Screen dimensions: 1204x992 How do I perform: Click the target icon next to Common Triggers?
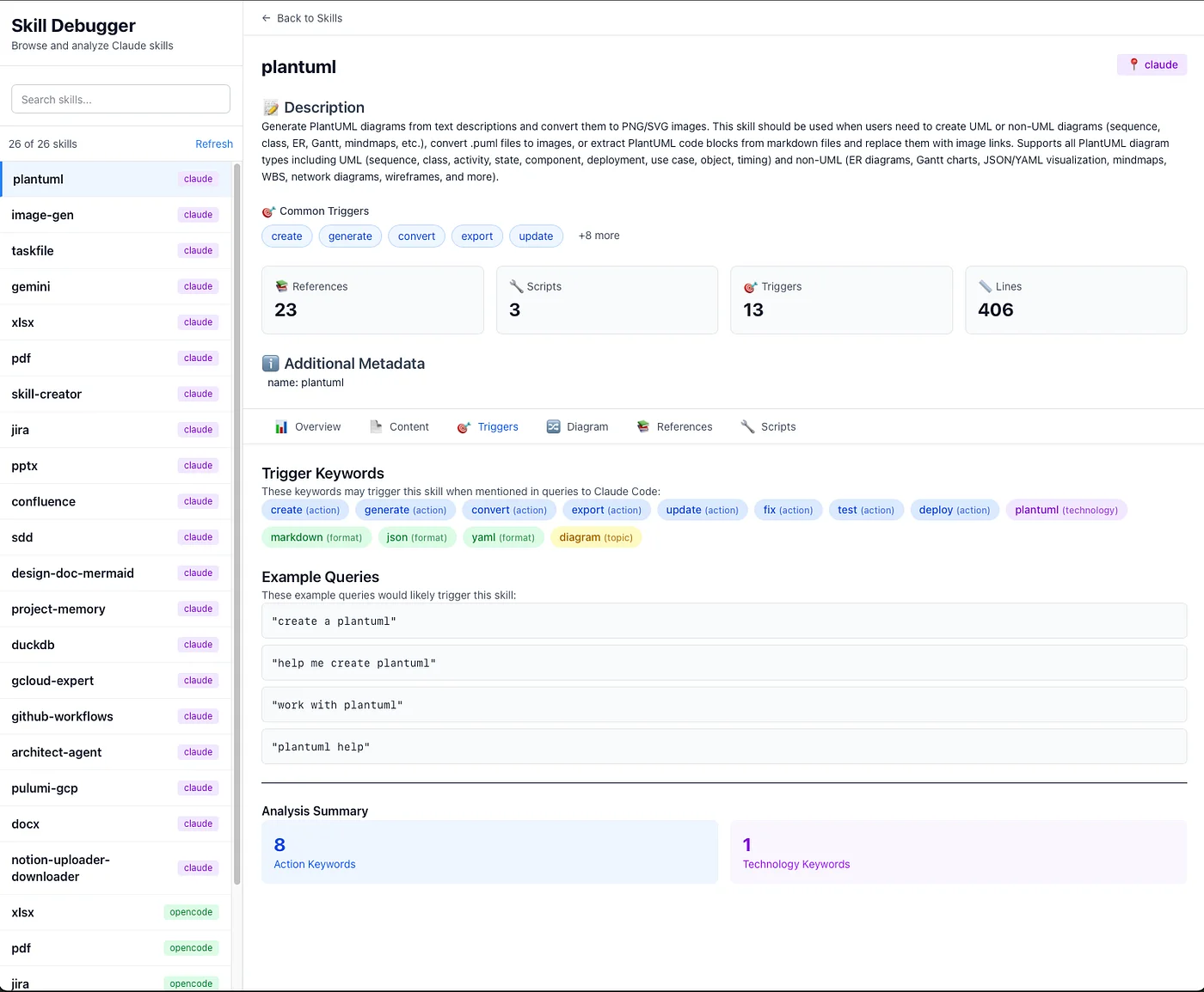coord(268,211)
